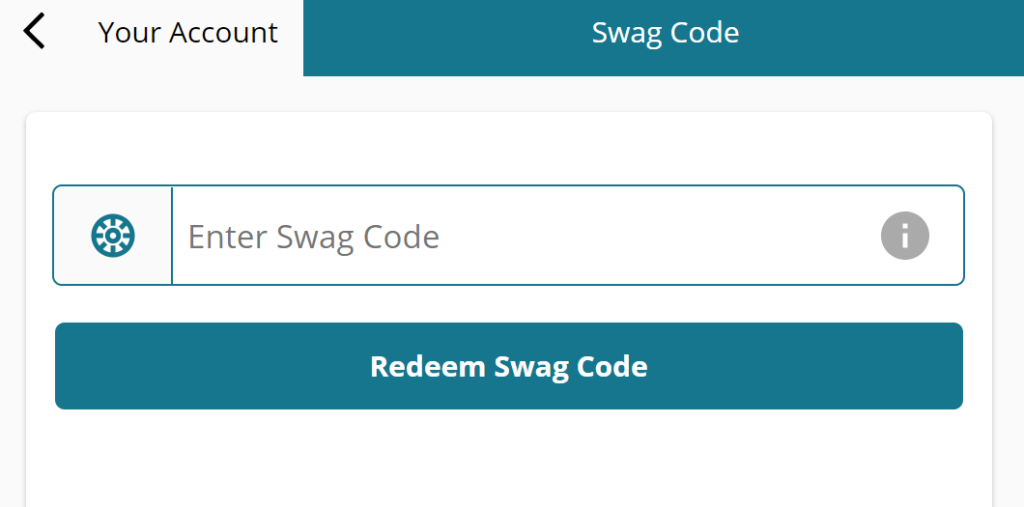Select the Your Account label
The image size is (1024, 507).
pos(188,32)
